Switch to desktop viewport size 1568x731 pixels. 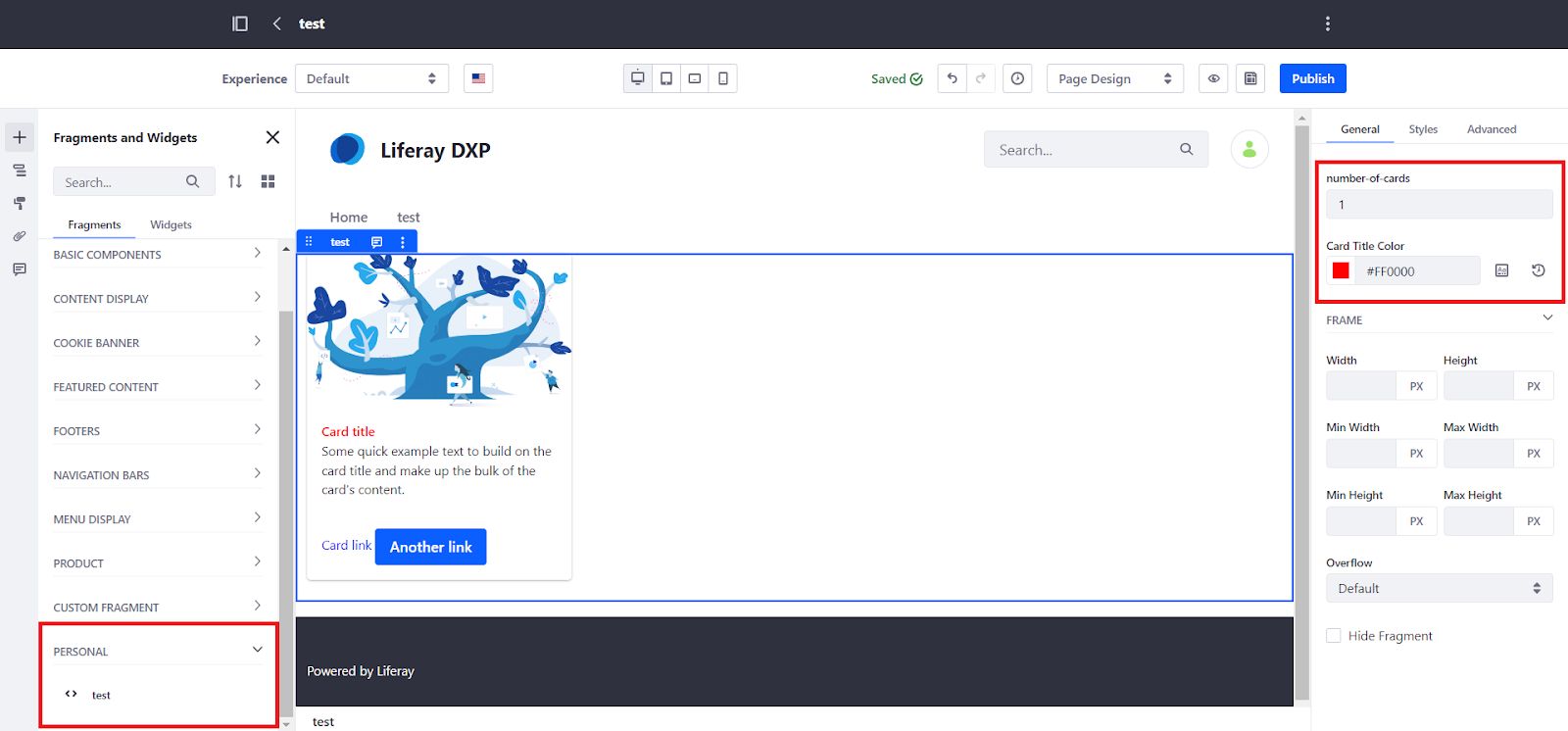click(x=638, y=78)
